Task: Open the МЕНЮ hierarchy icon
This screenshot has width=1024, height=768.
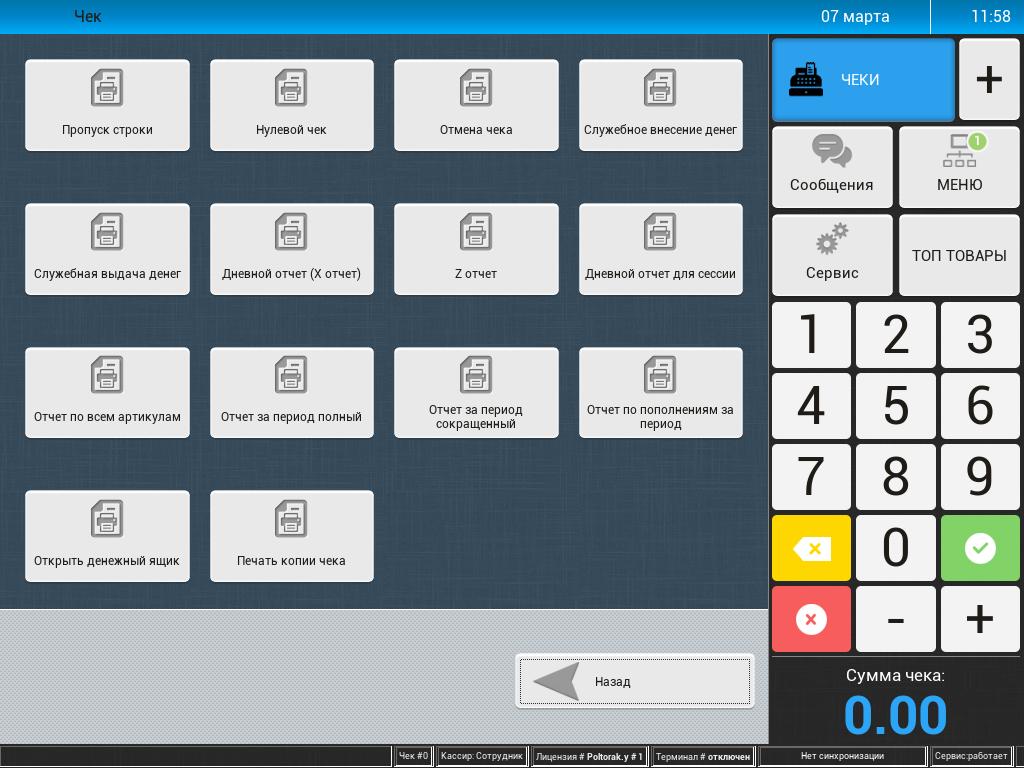Action: point(959,167)
